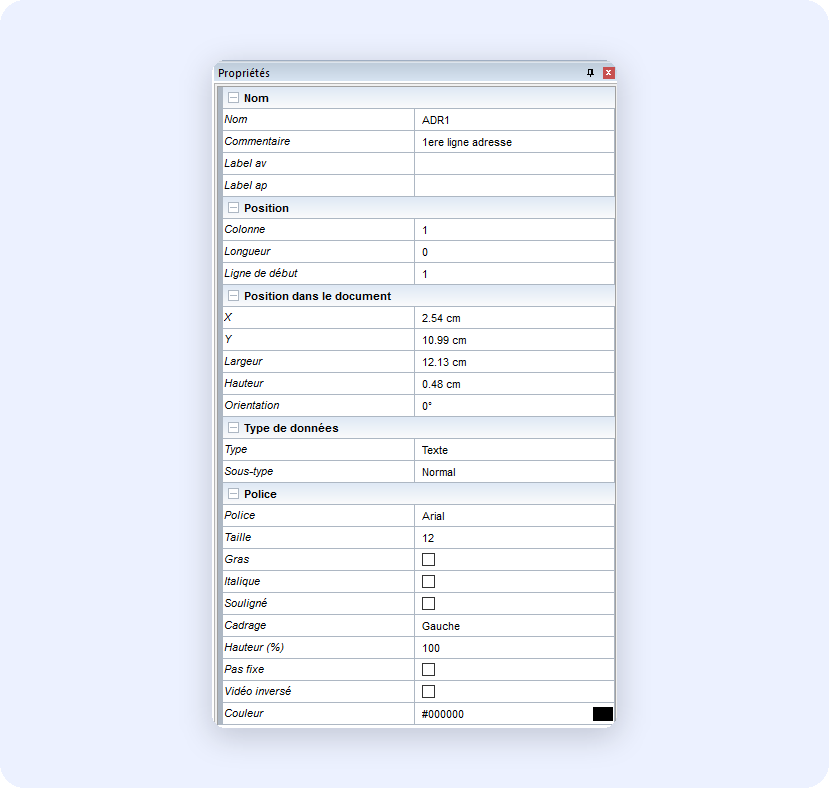
Task: Pin the Propriétés panel
Action: [x=591, y=73]
